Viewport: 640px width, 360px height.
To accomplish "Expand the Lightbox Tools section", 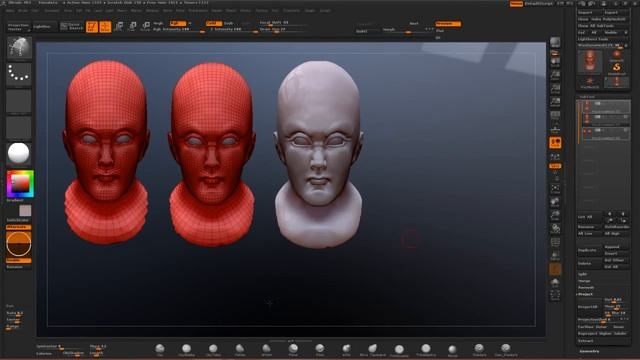I will (593, 39).
